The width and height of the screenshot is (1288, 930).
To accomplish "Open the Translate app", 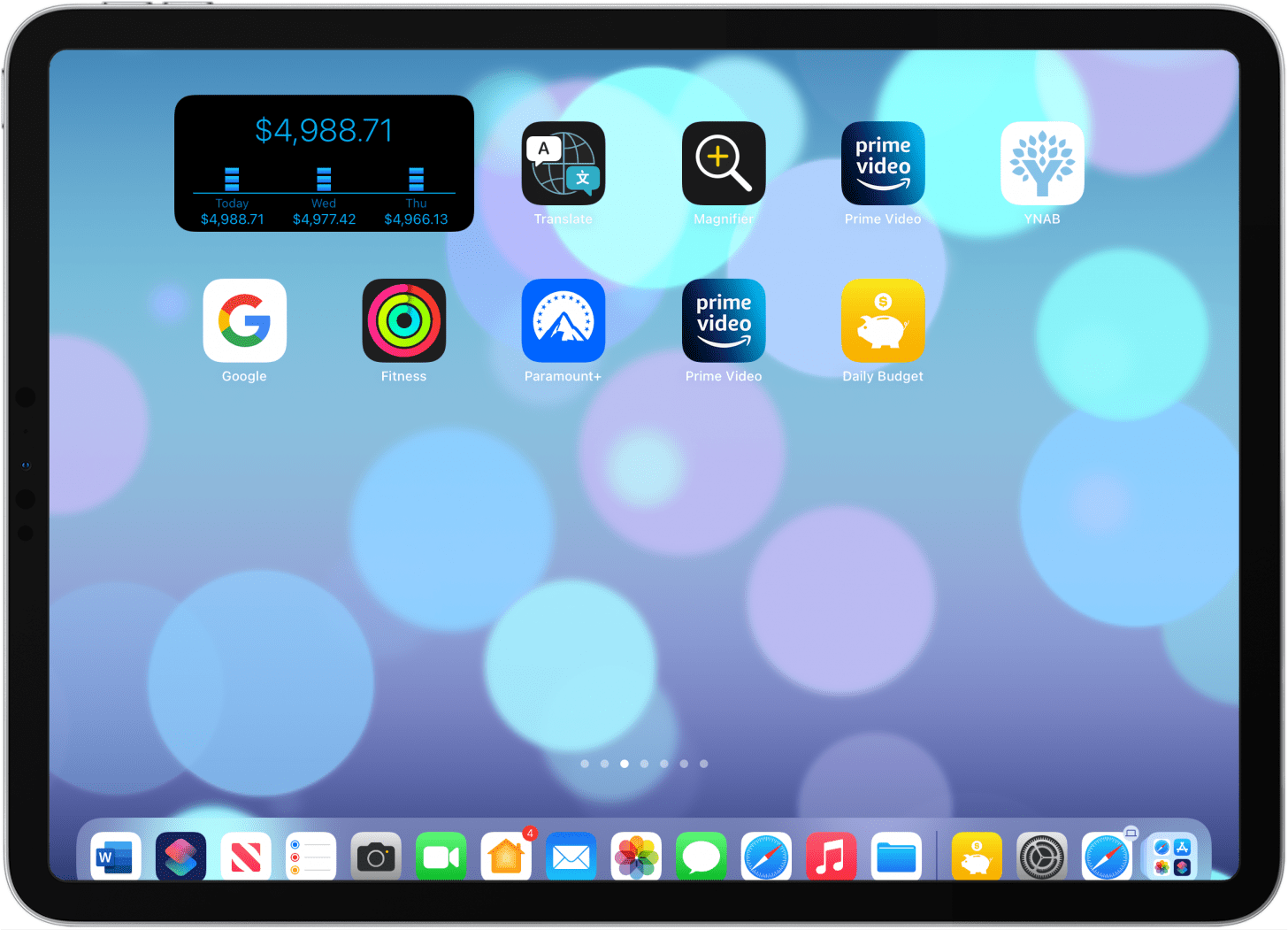I will (x=563, y=164).
